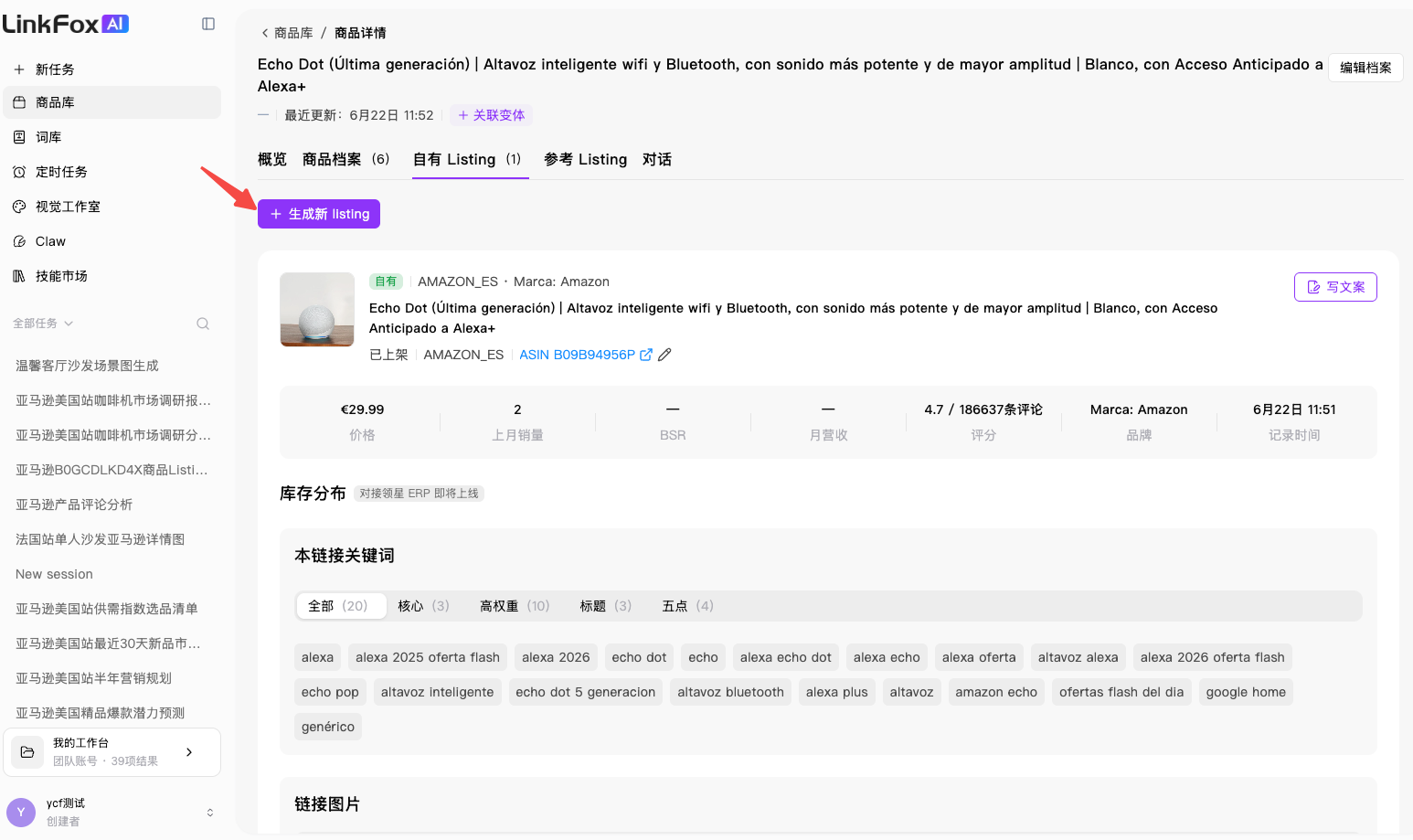Select the 全部 (20) keyword filter
The width and height of the screenshot is (1413, 840).
pos(341,606)
